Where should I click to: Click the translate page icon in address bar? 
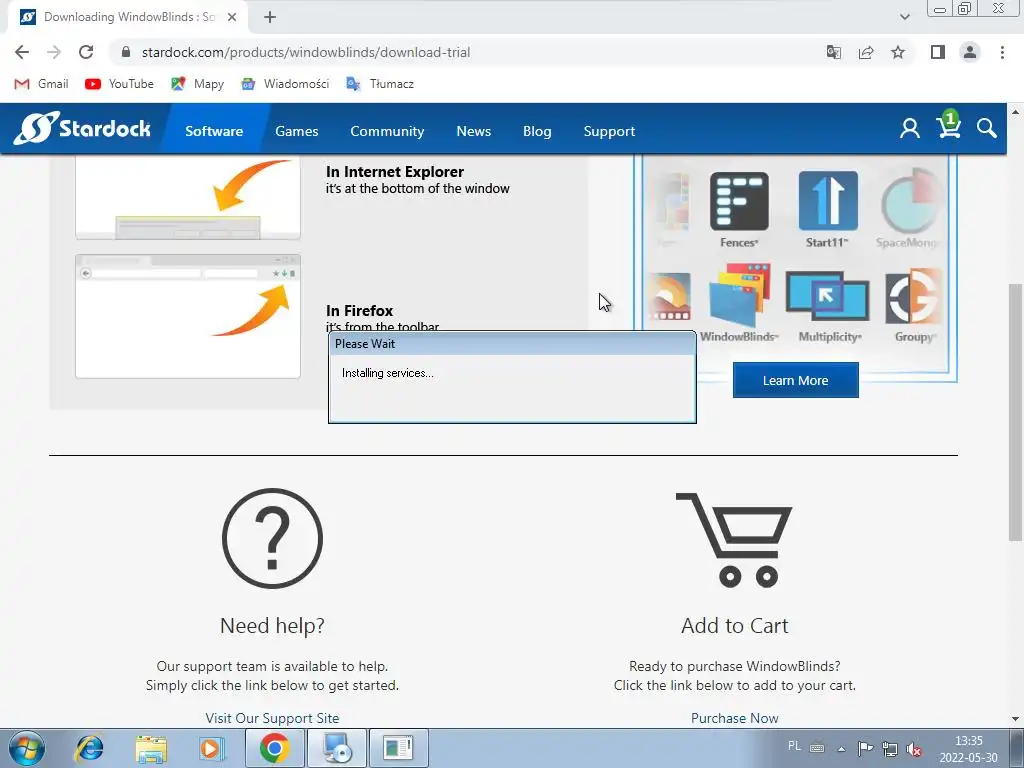834,52
